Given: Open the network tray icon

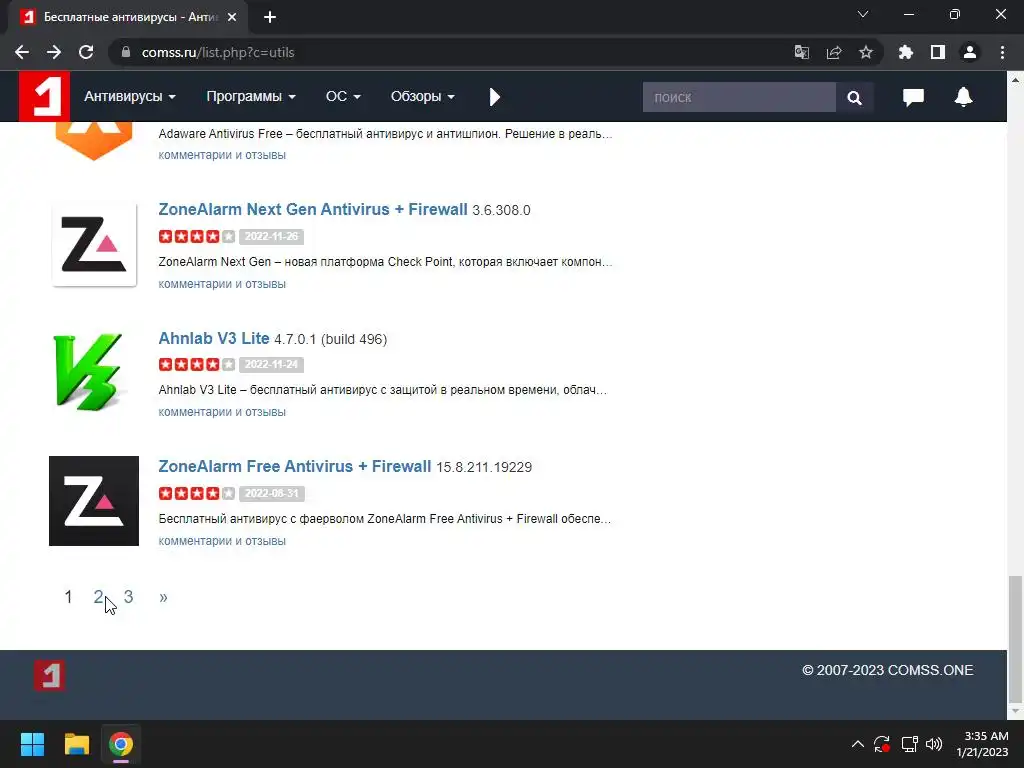Looking at the screenshot, I should click(x=909, y=744).
